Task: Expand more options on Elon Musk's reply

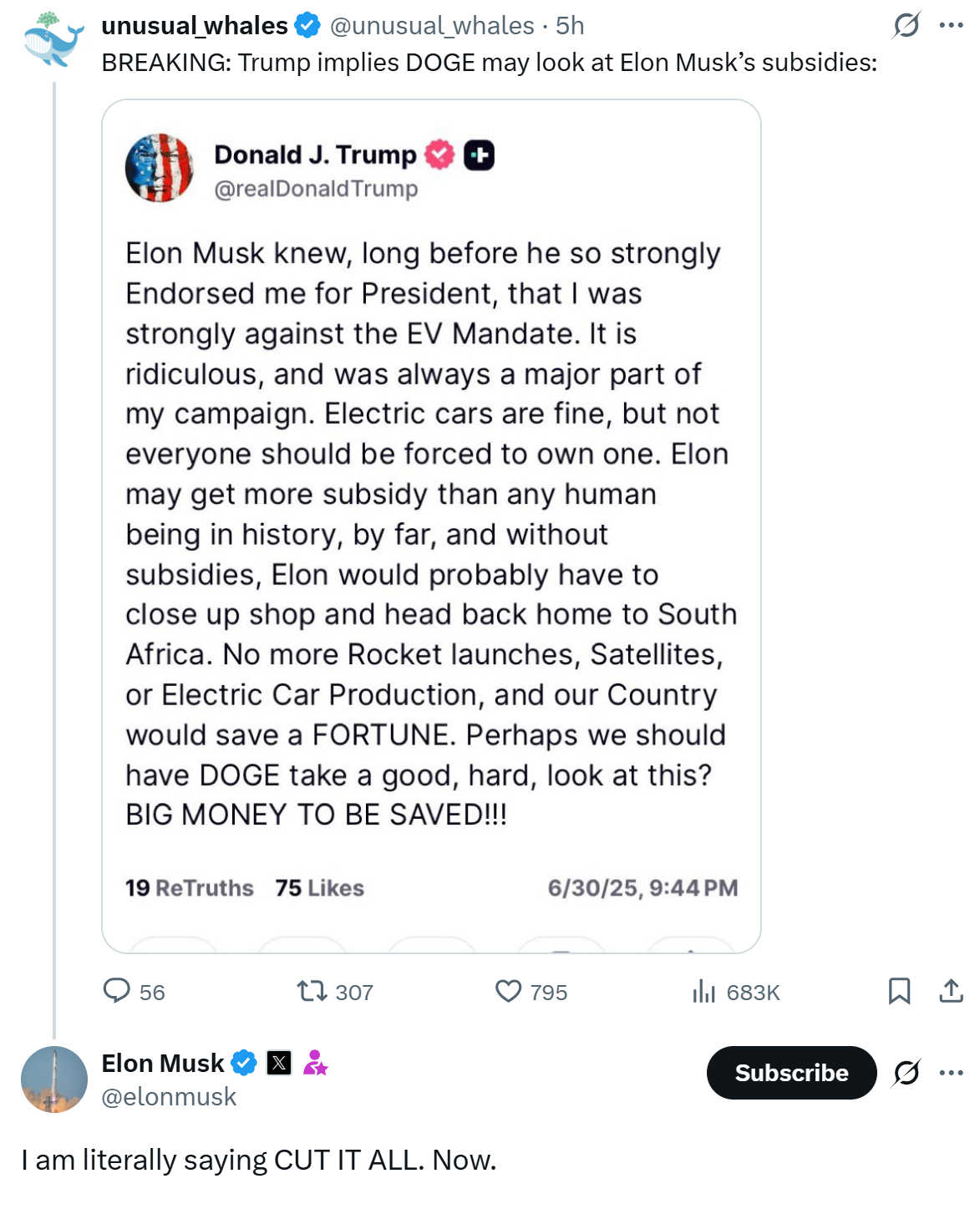Action: click(951, 1072)
